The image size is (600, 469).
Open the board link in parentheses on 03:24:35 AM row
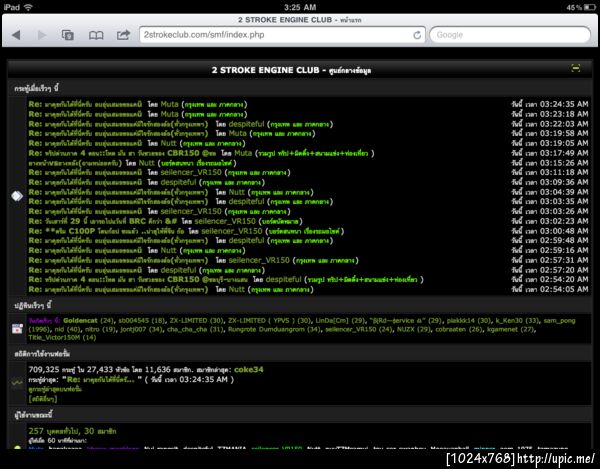(214, 104)
